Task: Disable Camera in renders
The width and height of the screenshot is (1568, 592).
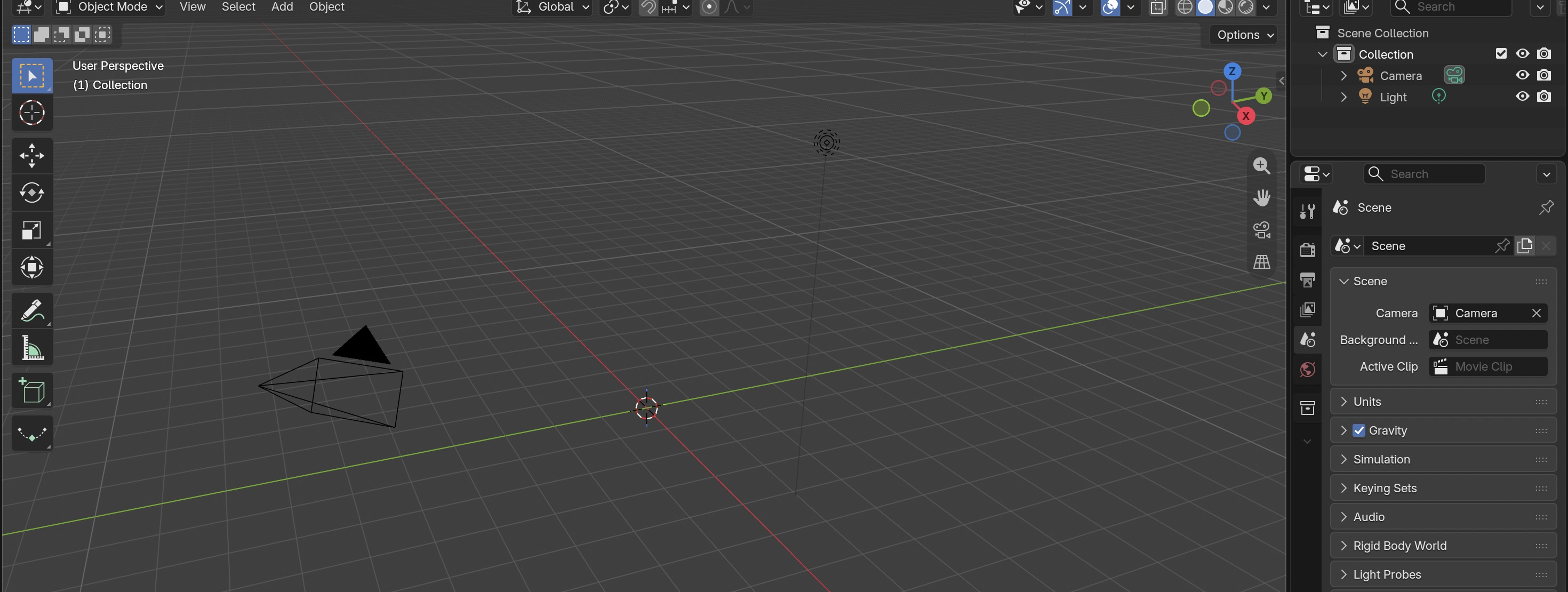Action: coord(1543,75)
